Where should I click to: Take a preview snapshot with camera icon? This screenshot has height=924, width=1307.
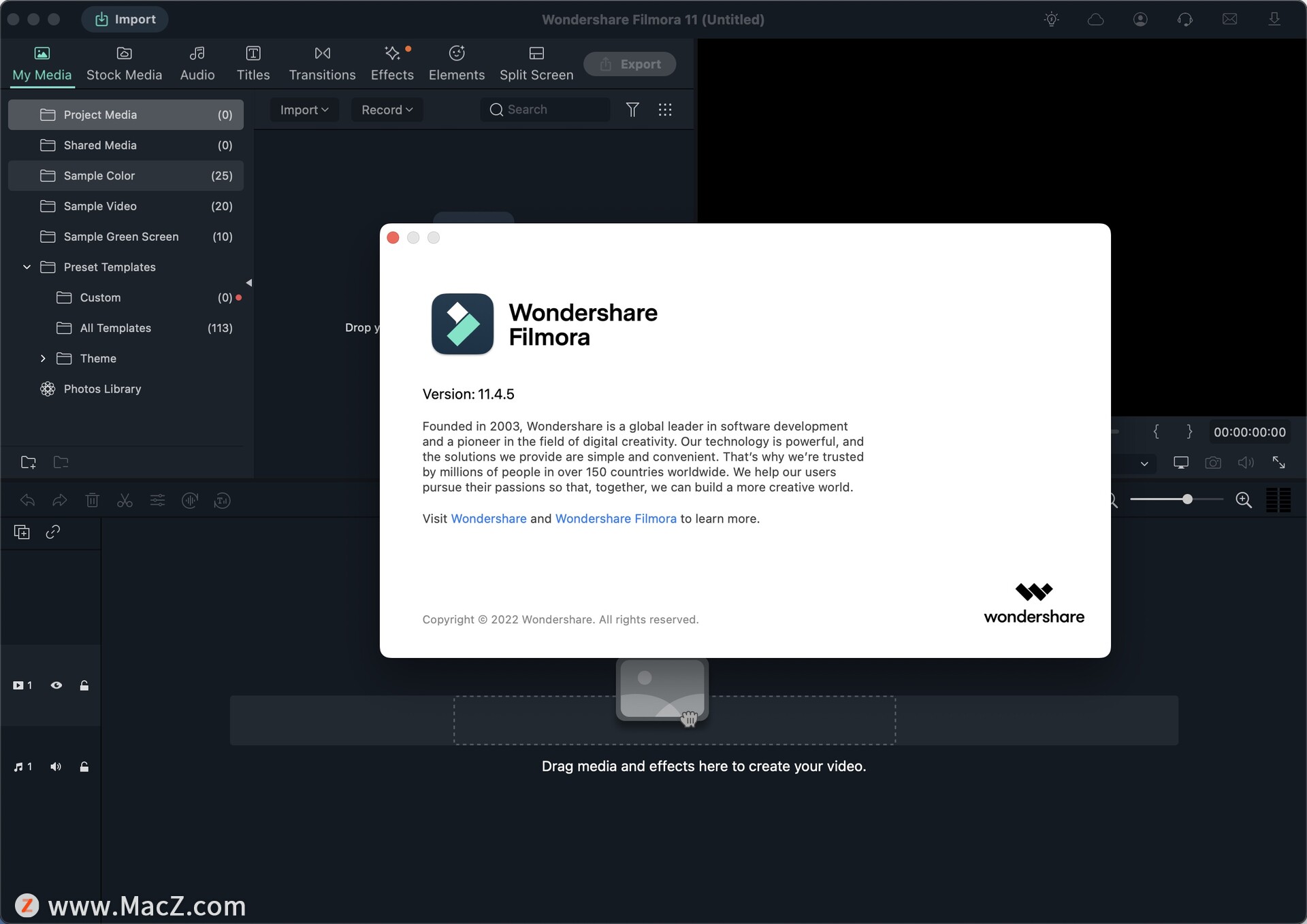click(x=1213, y=463)
